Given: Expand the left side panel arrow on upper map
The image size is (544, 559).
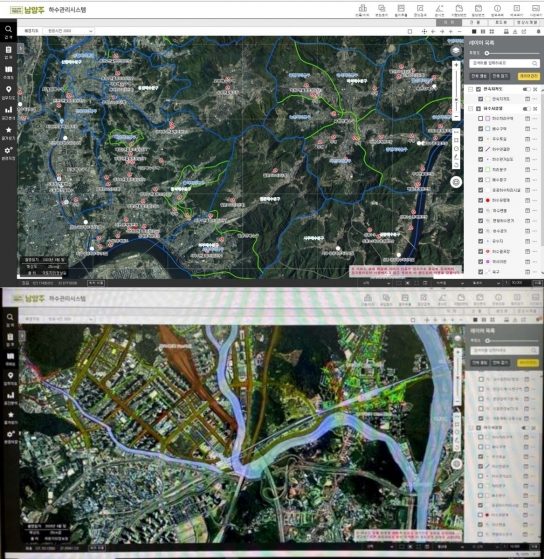Looking at the screenshot, I should (21, 48).
